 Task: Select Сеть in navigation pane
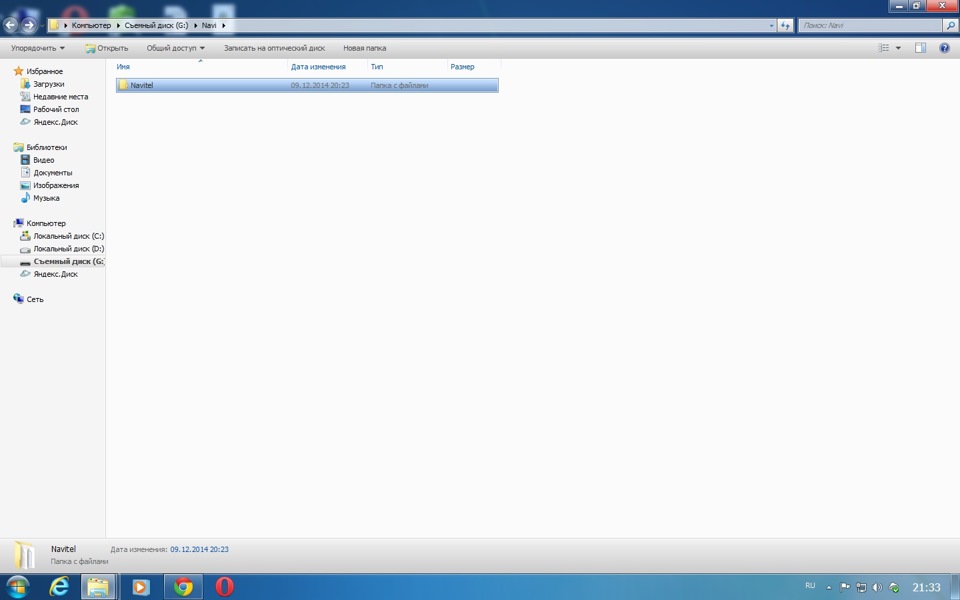click(35, 299)
